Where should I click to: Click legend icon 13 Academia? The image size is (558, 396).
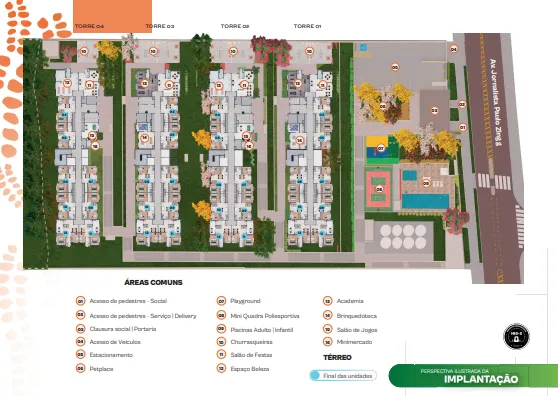tap(327, 301)
